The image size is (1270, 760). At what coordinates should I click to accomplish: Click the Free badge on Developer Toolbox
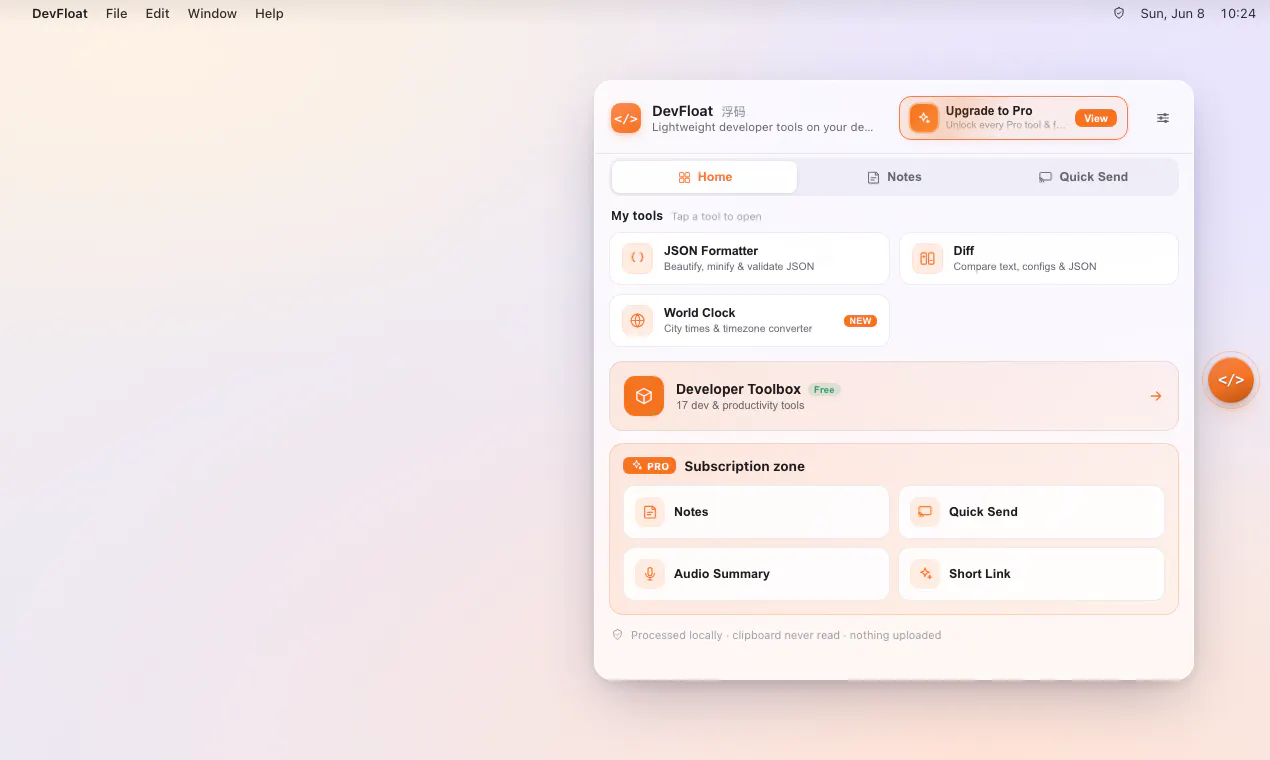(x=824, y=390)
